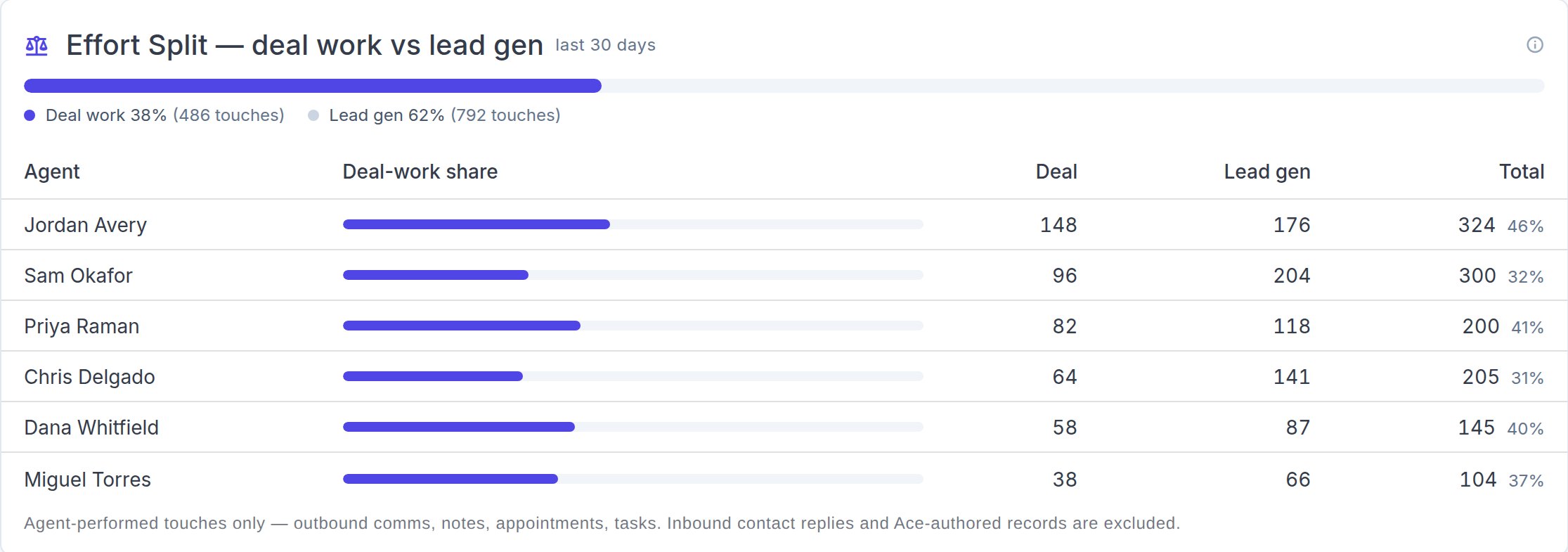
Task: Select agent name Sam Okafor
Action: pos(78,276)
